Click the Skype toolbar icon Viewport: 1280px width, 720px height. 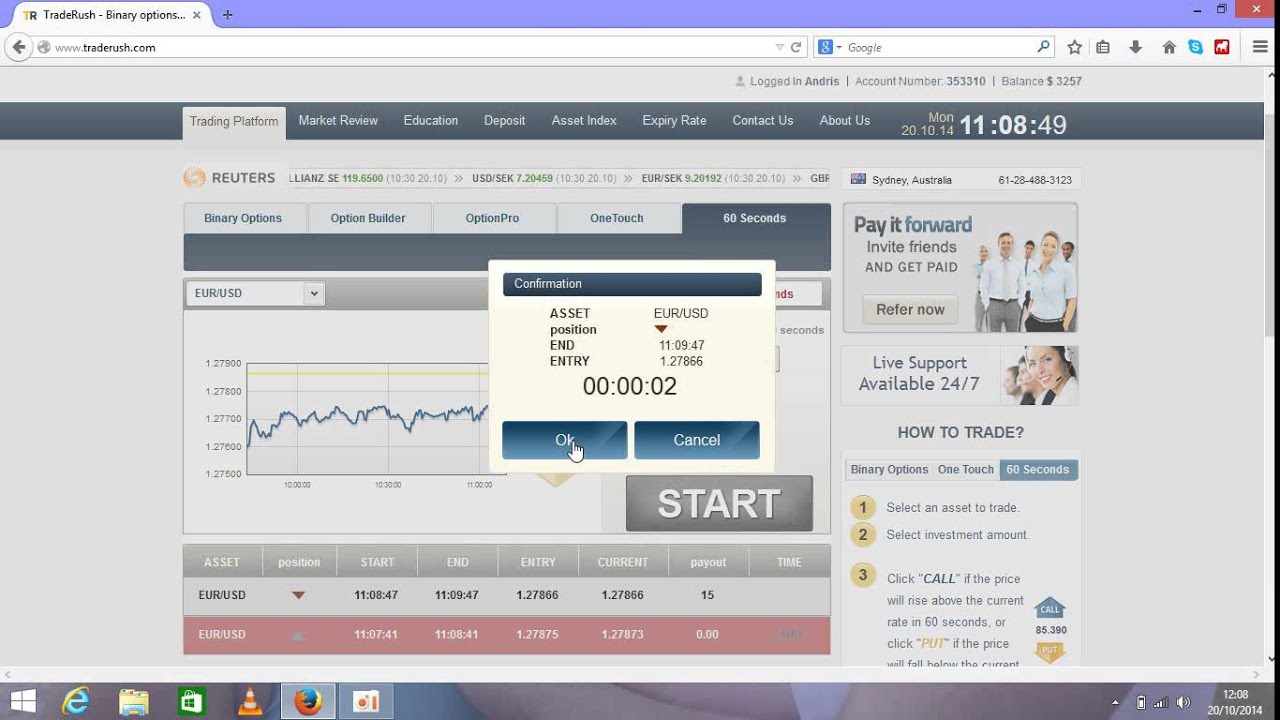click(x=1195, y=47)
